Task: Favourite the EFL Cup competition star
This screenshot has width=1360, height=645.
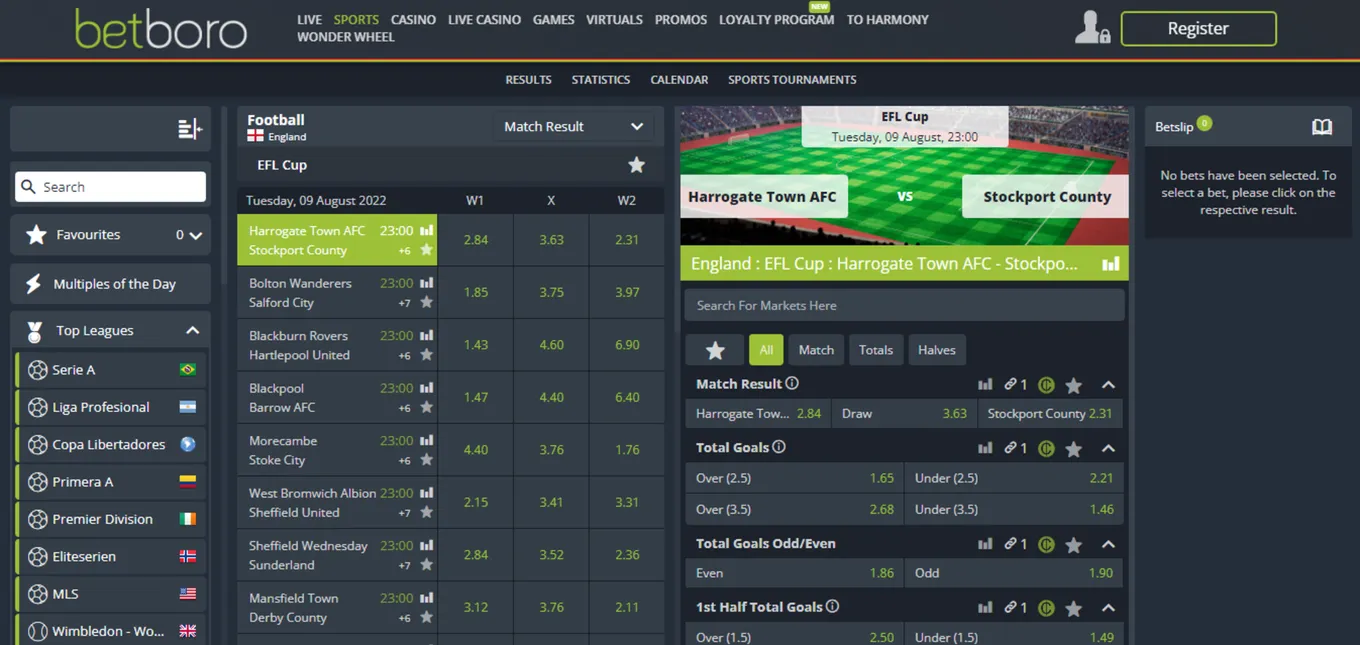Action: click(636, 165)
